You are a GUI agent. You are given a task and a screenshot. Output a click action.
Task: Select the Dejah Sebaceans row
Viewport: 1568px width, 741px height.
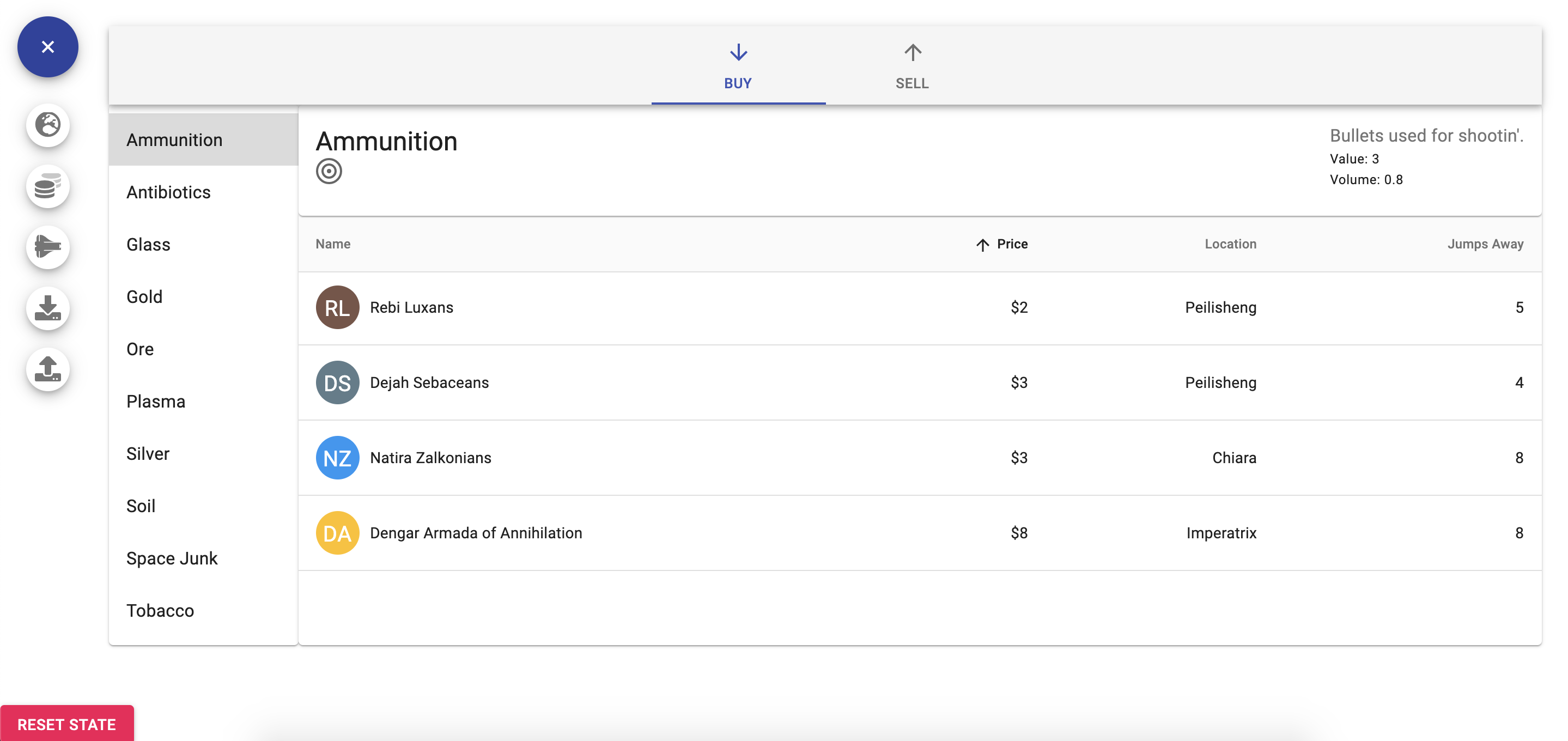coord(919,382)
